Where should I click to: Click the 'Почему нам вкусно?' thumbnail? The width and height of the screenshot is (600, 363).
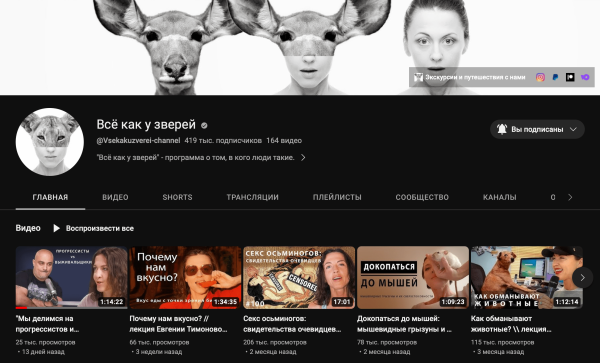pyautogui.click(x=185, y=277)
